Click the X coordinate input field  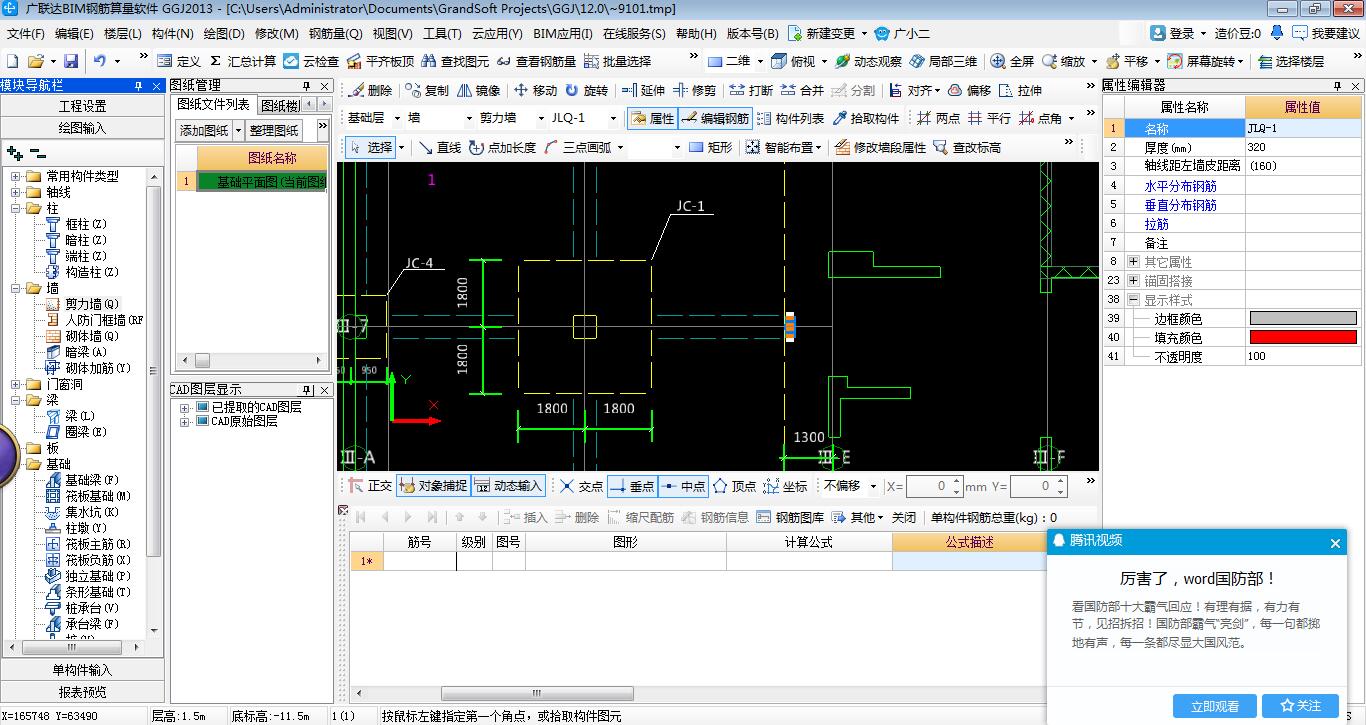click(x=934, y=486)
